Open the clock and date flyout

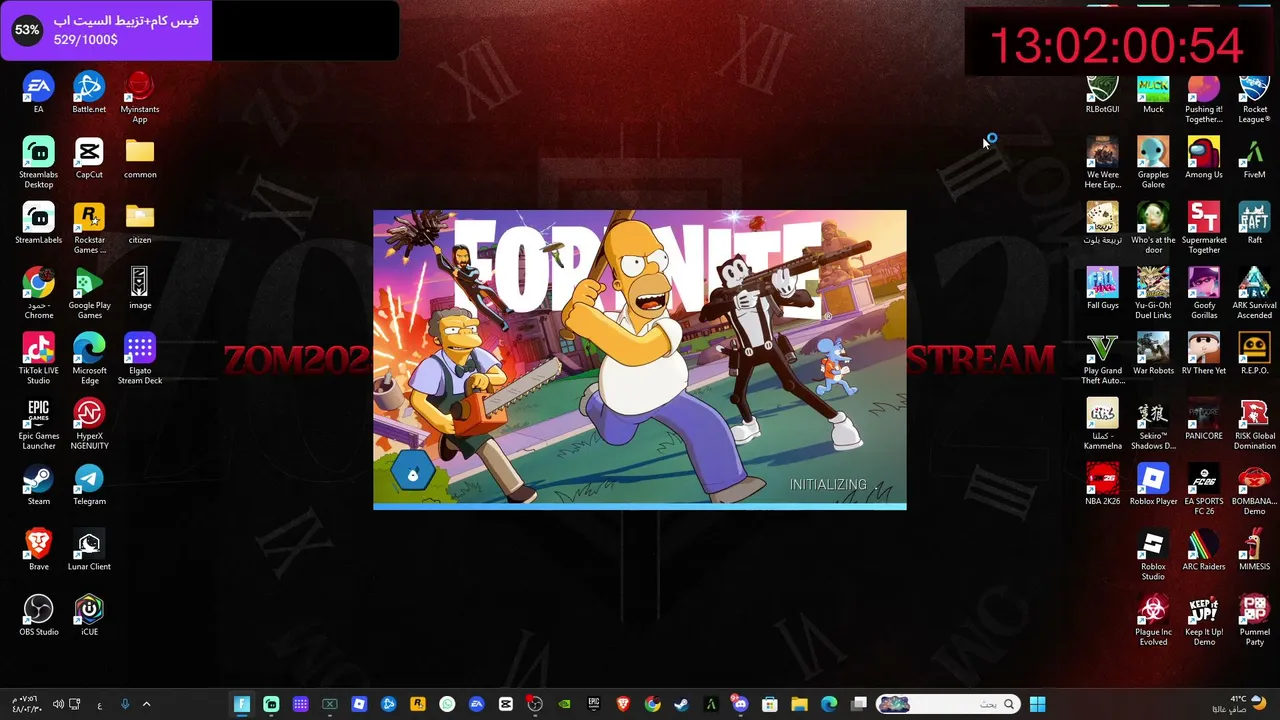coord(25,704)
